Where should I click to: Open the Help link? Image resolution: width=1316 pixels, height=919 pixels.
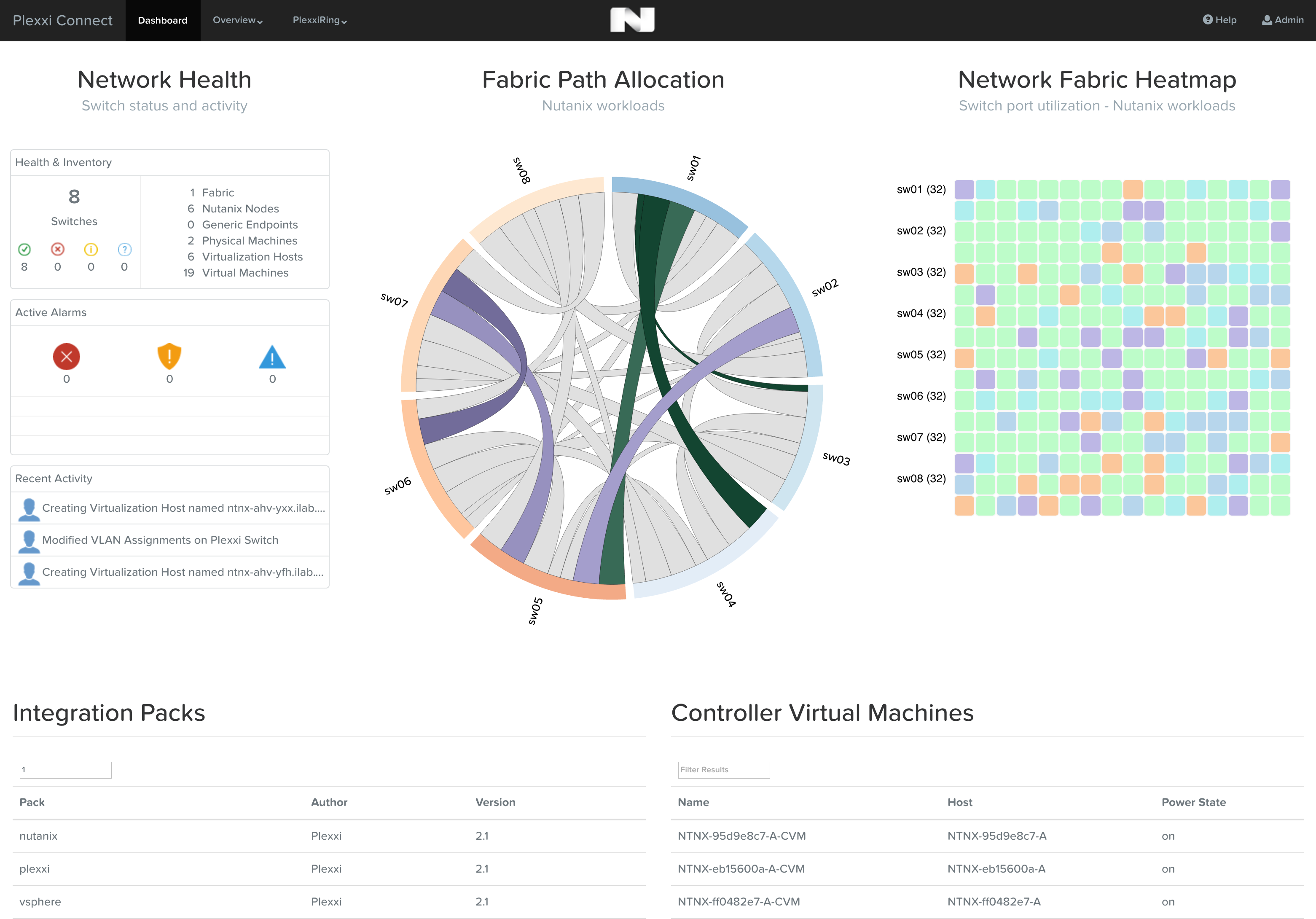pyautogui.click(x=1220, y=20)
